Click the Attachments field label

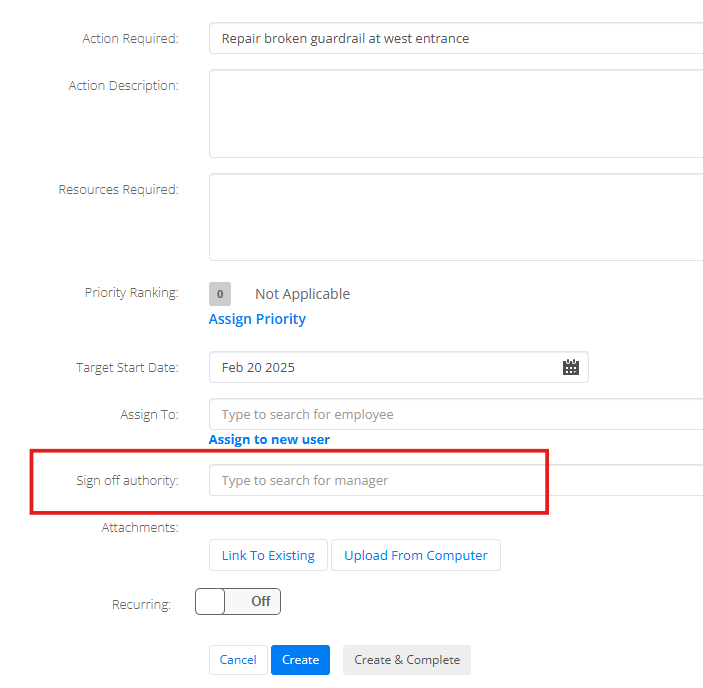tap(140, 528)
